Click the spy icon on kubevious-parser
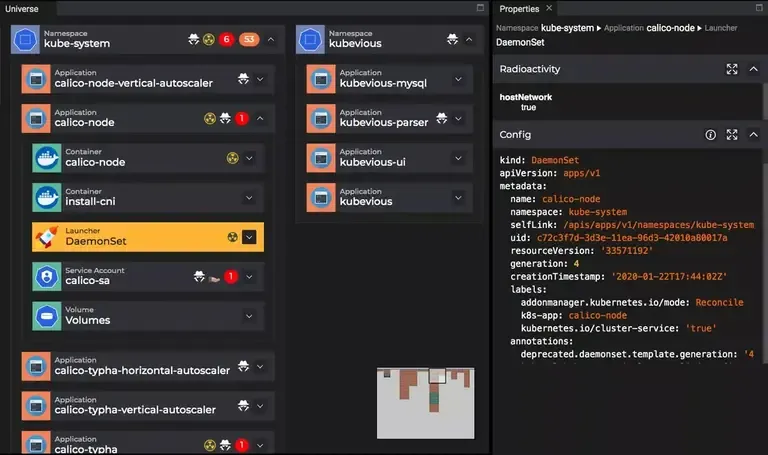Image resolution: width=768 pixels, height=455 pixels. (442, 119)
